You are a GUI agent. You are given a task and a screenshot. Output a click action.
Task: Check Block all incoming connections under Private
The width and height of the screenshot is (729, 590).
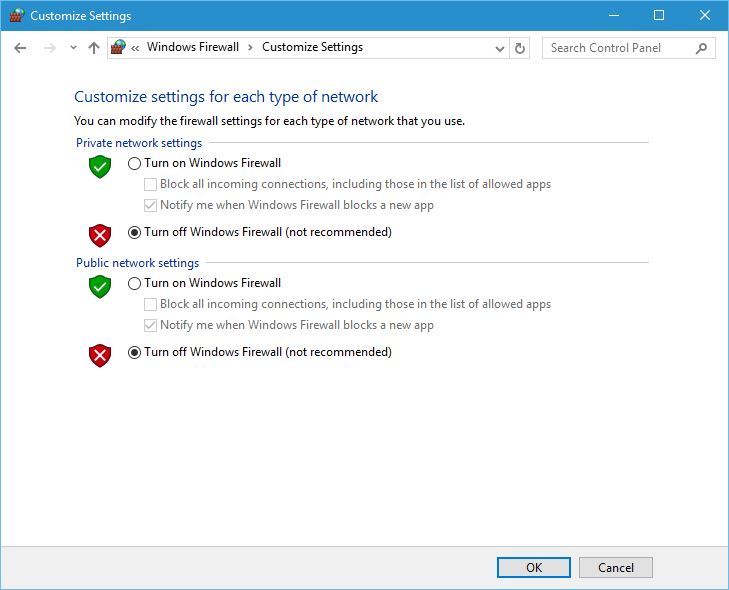coord(150,185)
